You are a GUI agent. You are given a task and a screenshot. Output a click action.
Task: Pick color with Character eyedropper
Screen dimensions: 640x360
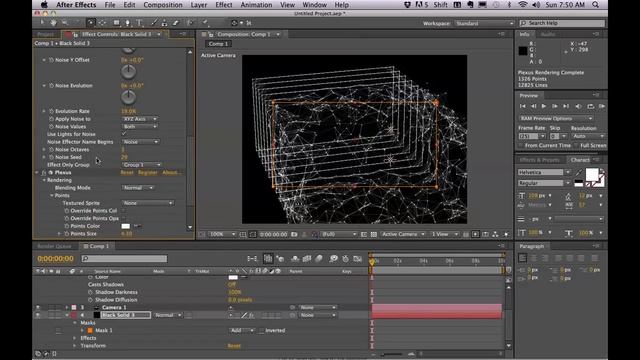[579, 173]
